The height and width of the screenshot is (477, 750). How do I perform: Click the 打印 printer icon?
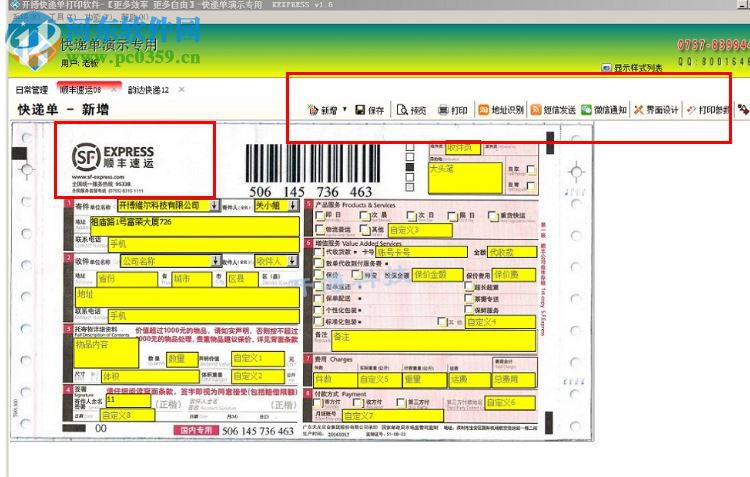click(x=443, y=110)
